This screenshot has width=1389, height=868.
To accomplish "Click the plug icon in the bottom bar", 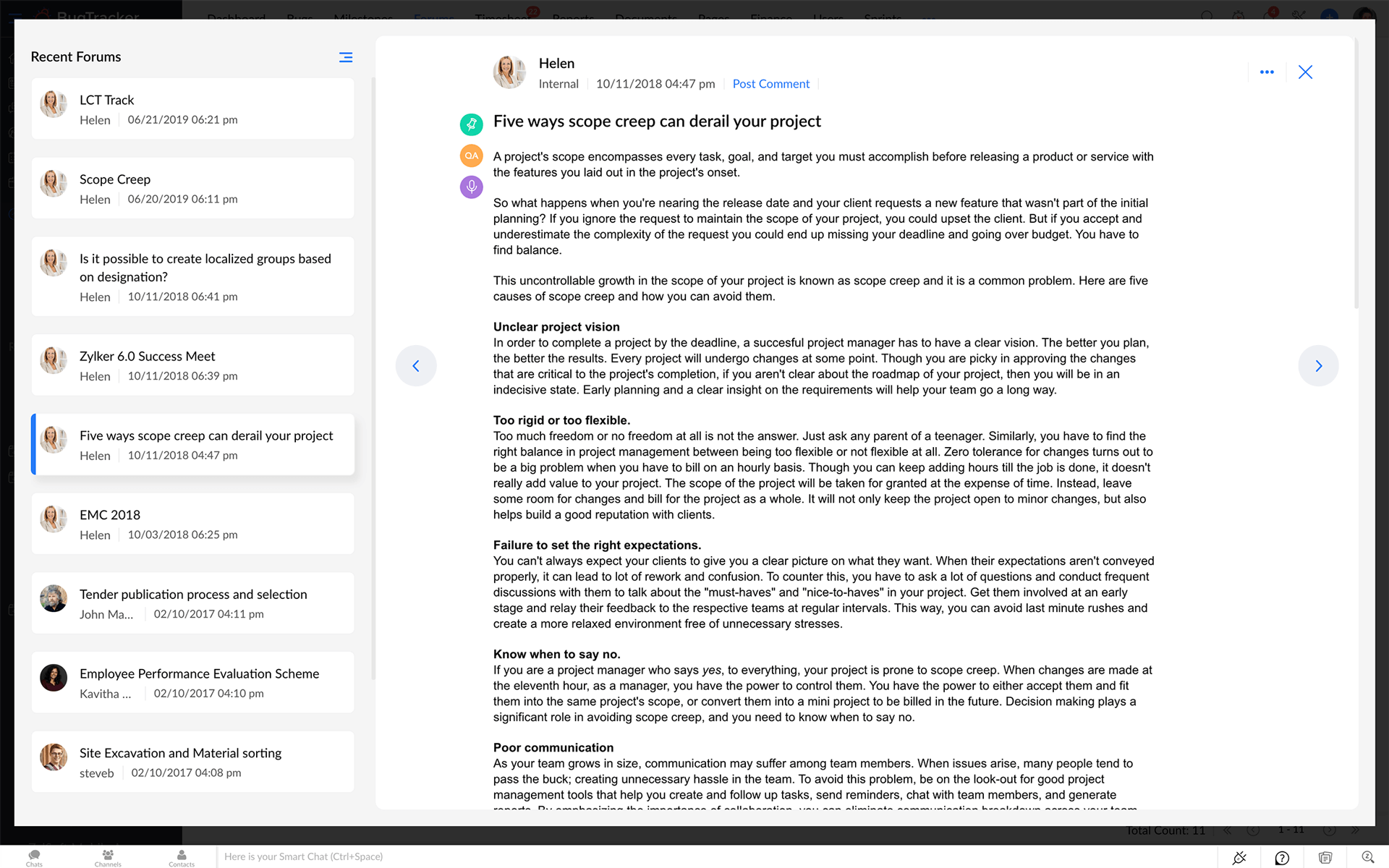I will pyautogui.click(x=1239, y=858).
